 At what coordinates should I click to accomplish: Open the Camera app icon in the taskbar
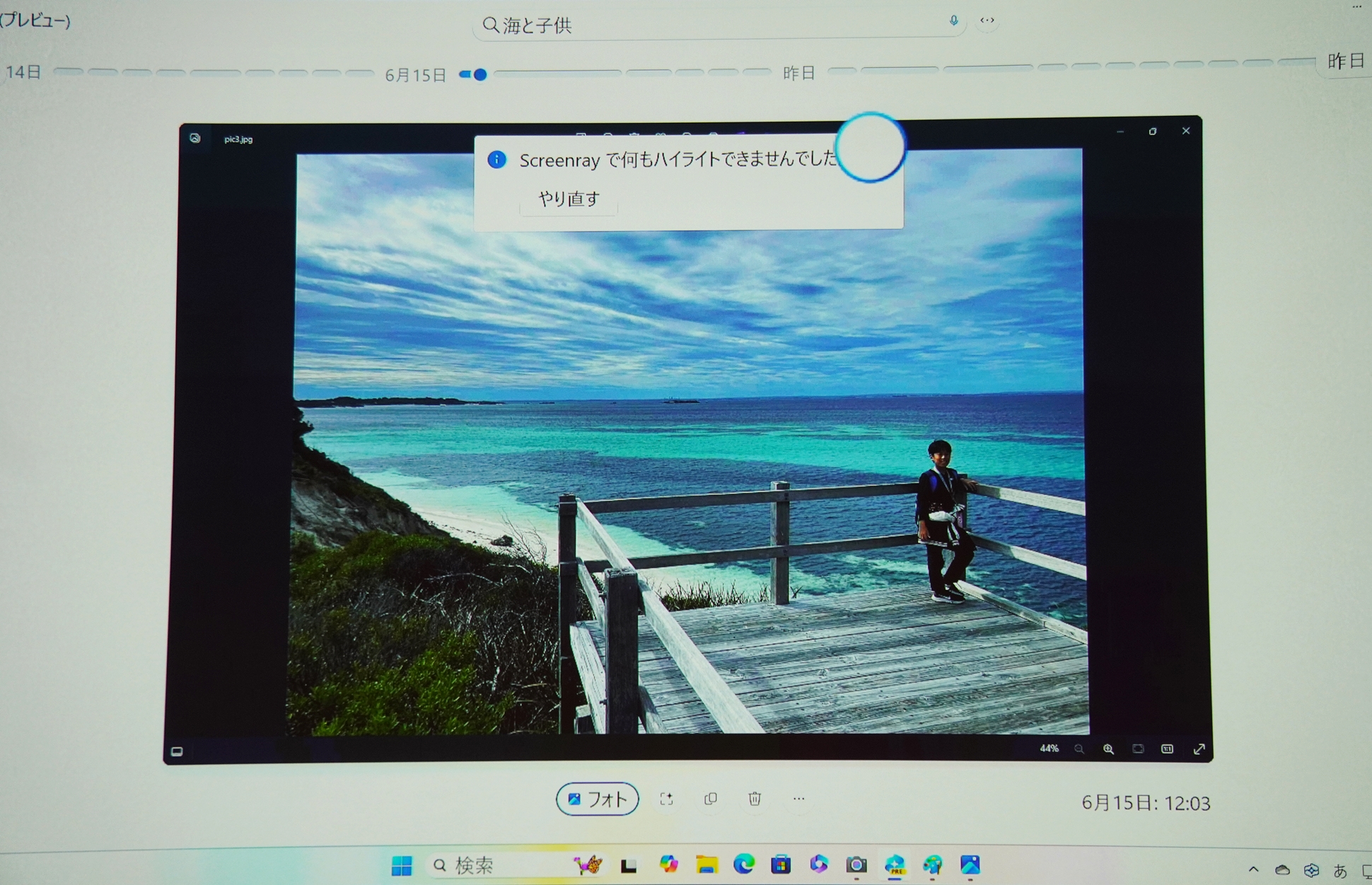tap(856, 865)
